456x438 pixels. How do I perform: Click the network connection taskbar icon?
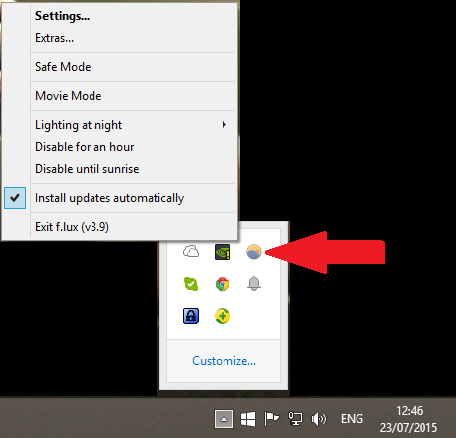tap(295, 419)
